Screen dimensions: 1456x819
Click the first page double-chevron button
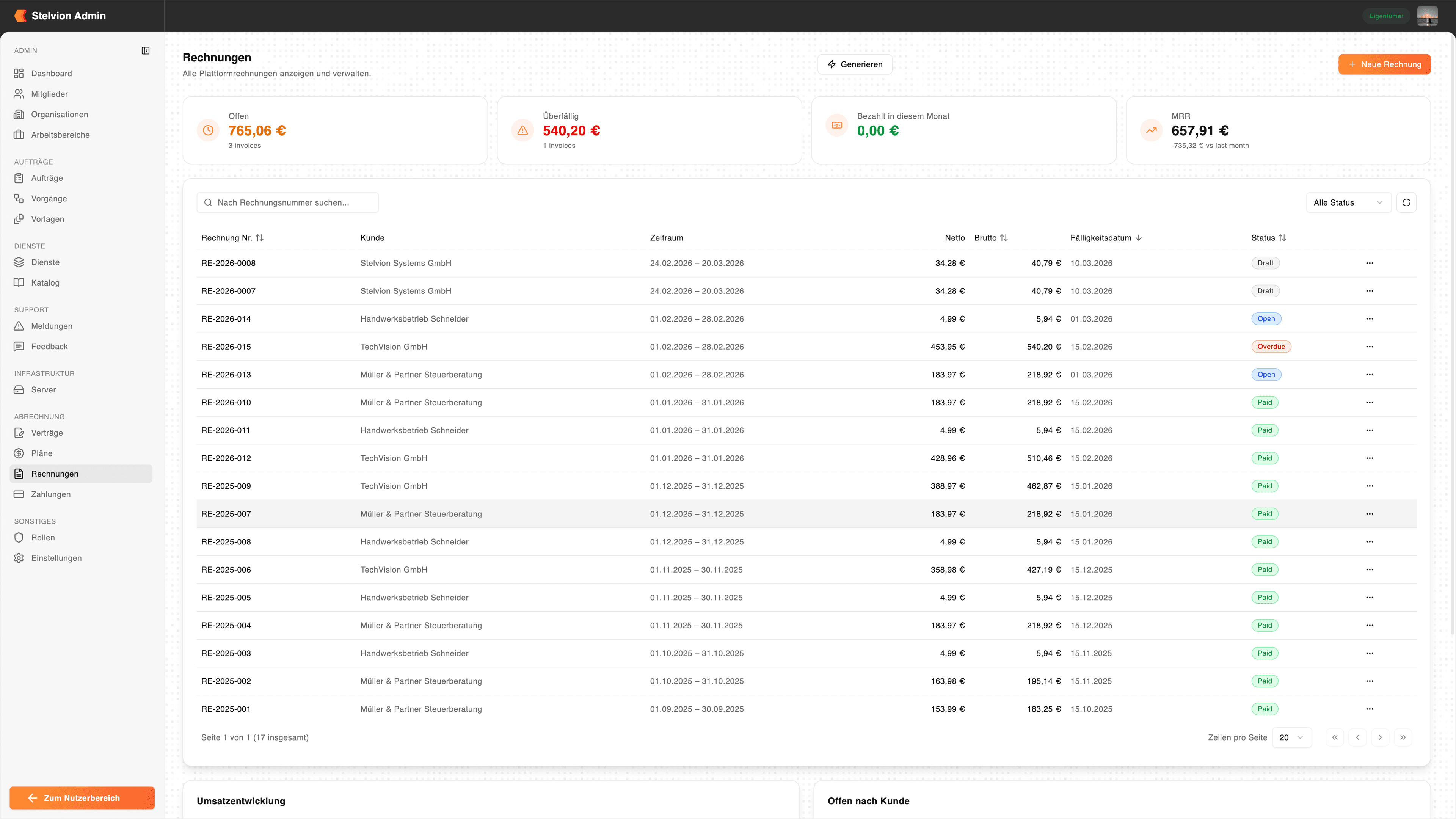coord(1335,737)
